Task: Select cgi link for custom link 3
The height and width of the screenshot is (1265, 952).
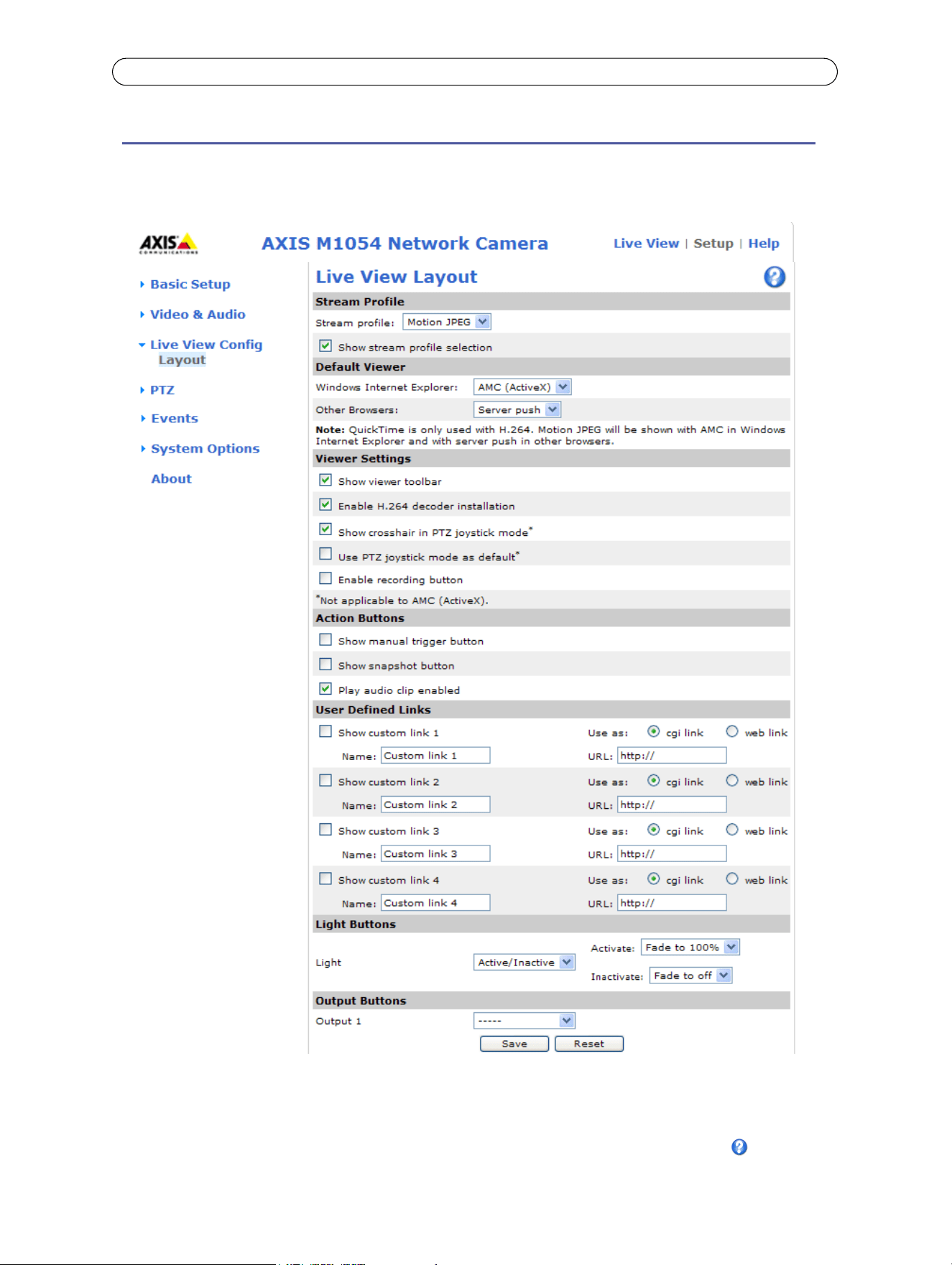Action: click(653, 830)
